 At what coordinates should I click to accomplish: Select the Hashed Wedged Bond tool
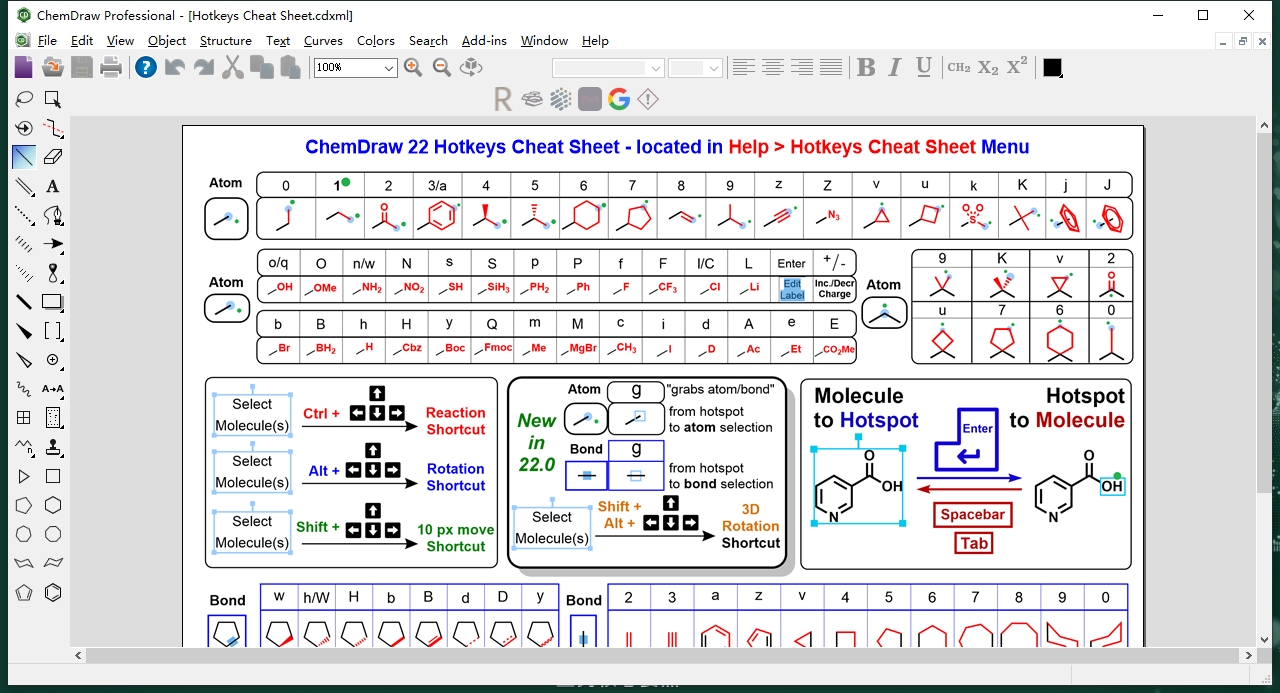[x=24, y=273]
